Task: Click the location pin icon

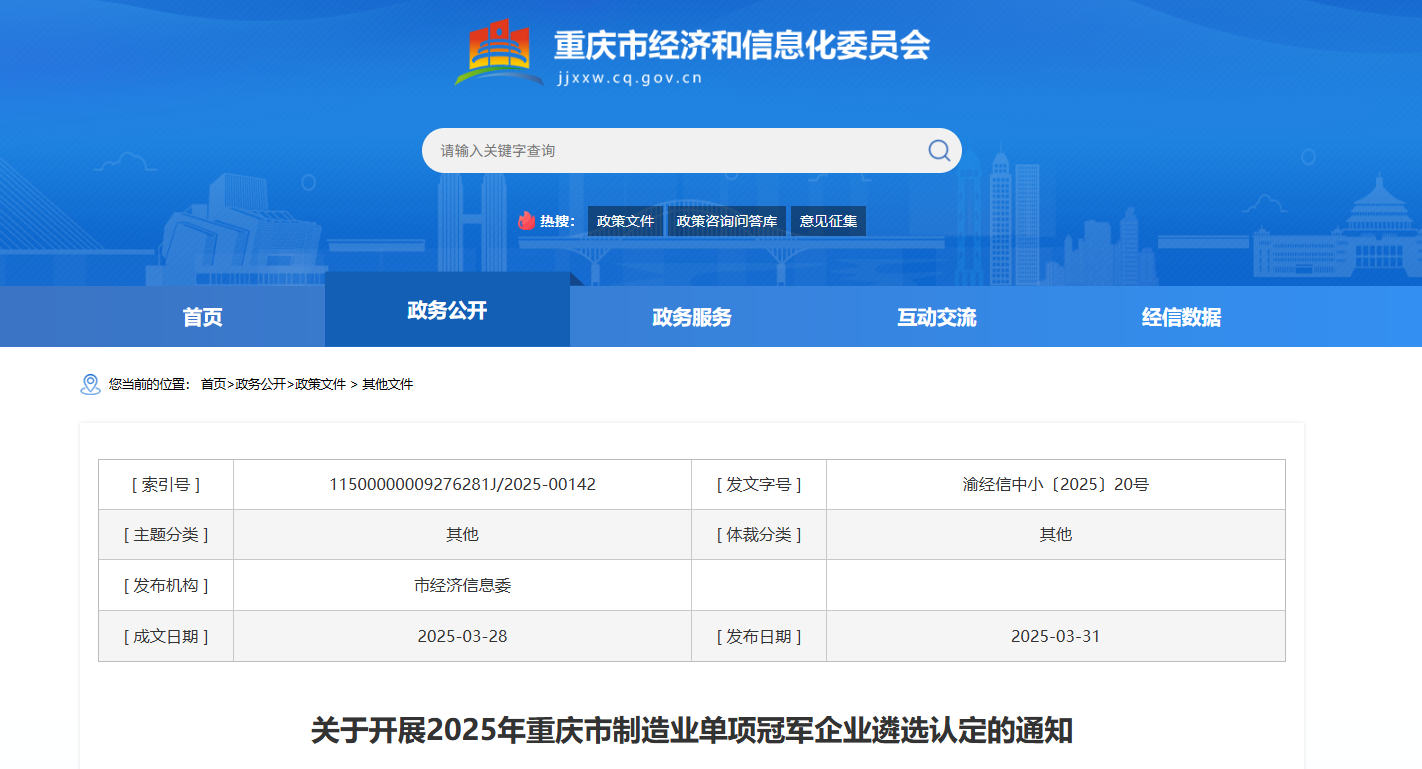Action: coord(90,384)
